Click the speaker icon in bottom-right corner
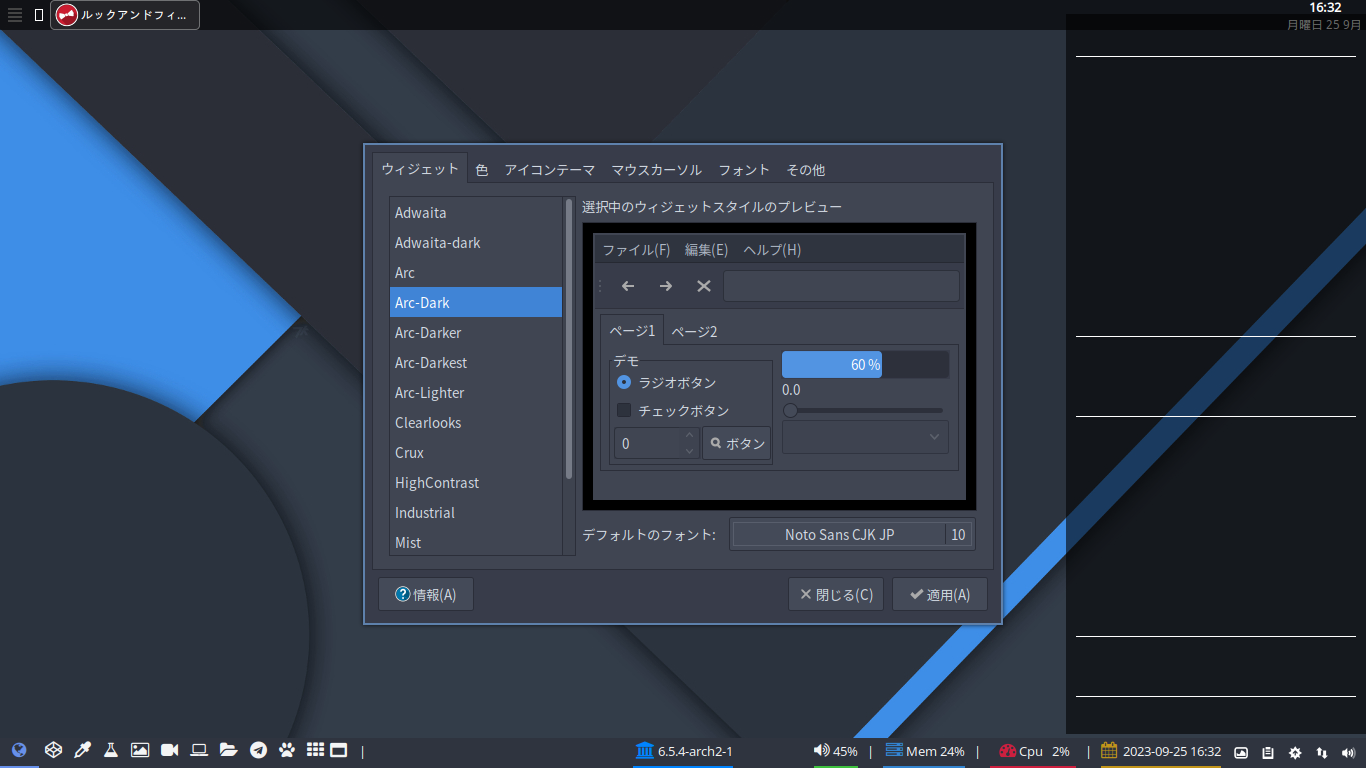 pos(1349,752)
